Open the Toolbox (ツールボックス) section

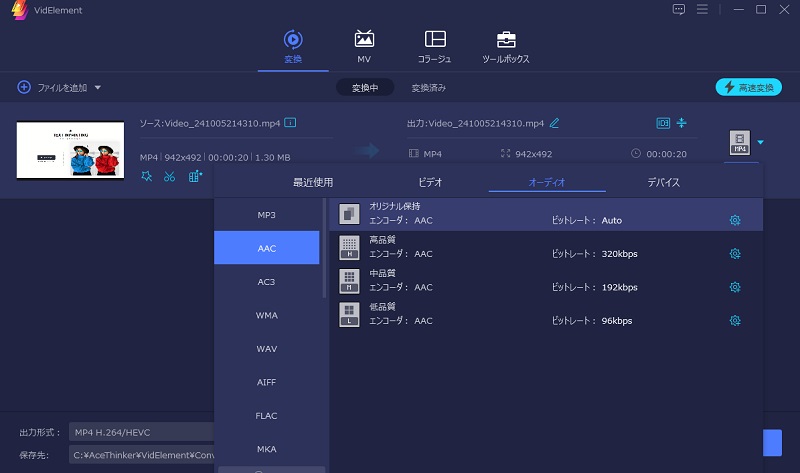[506, 47]
